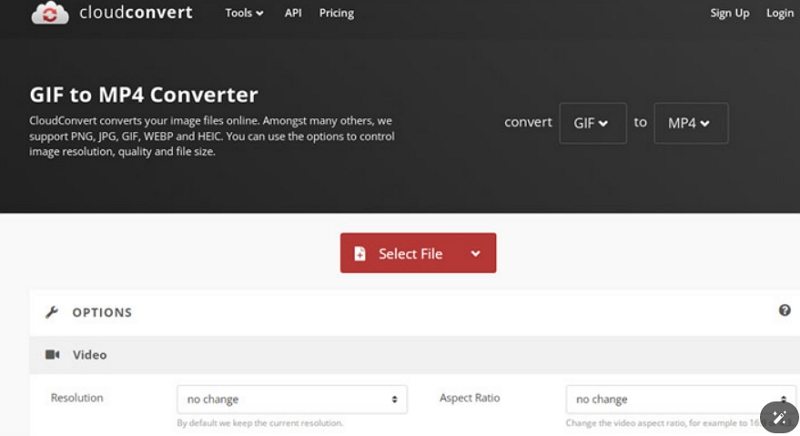Click the wrench icon beside Options
Screen dimensions: 800x436
52,312
